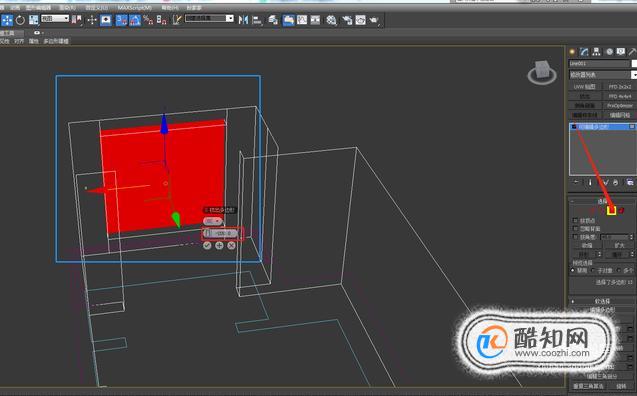This screenshot has height=396, width=637.
Task: Click the object color swatch beside name
Action: click(x=634, y=64)
